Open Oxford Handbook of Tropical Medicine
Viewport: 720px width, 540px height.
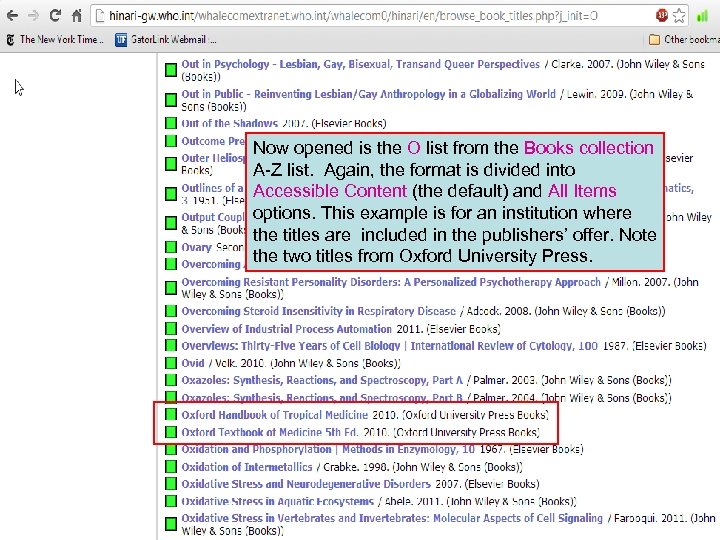coord(275,415)
